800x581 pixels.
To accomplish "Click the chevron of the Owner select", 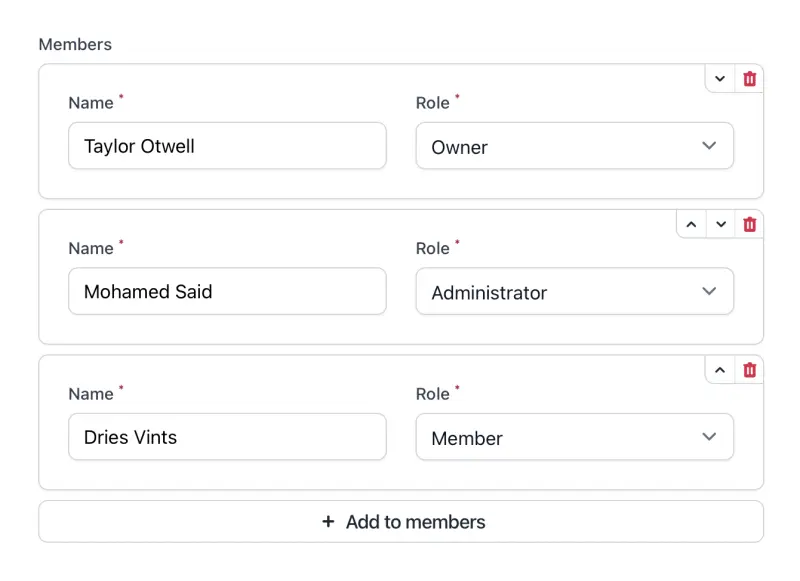I will [x=709, y=146].
